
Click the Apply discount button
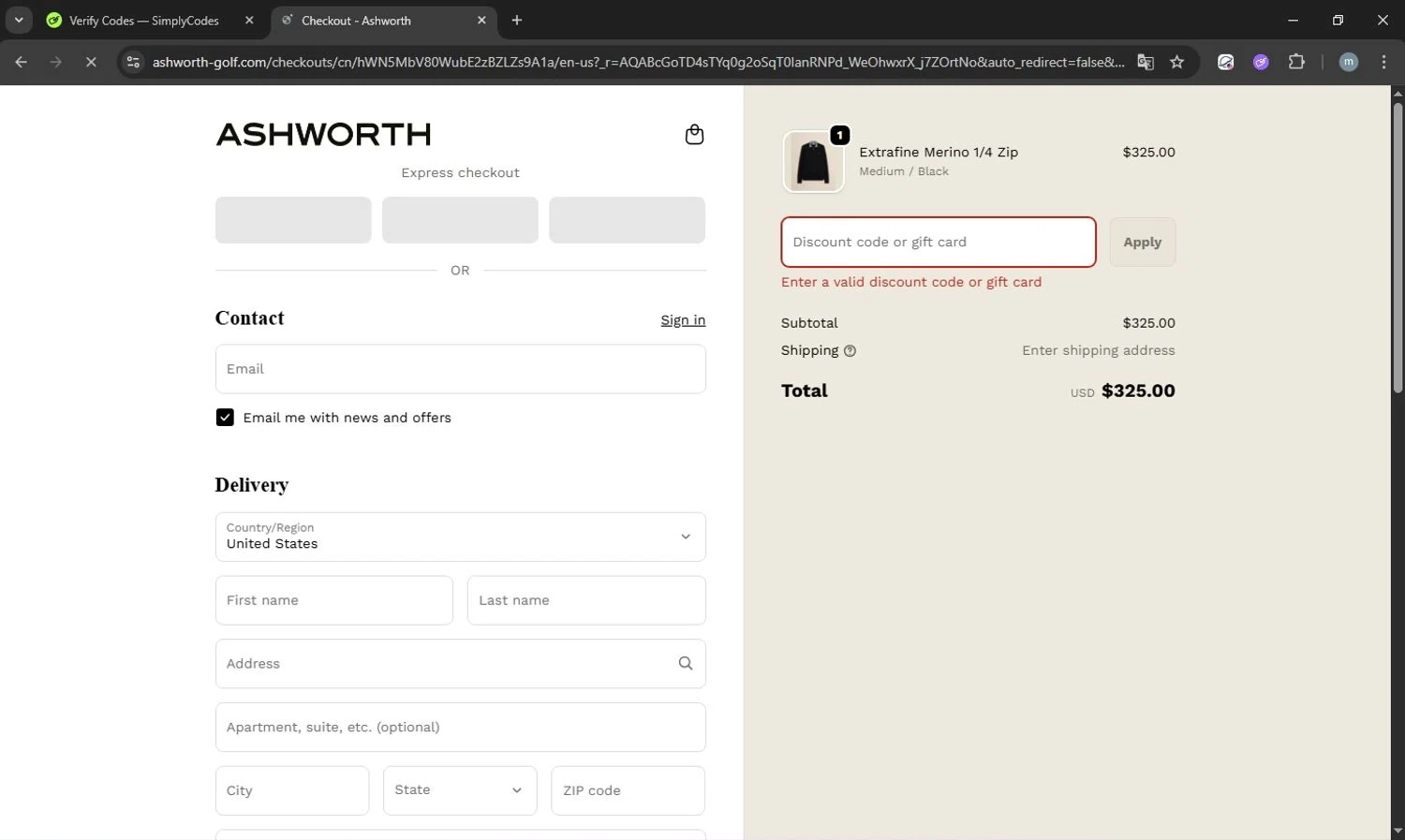point(1142,242)
